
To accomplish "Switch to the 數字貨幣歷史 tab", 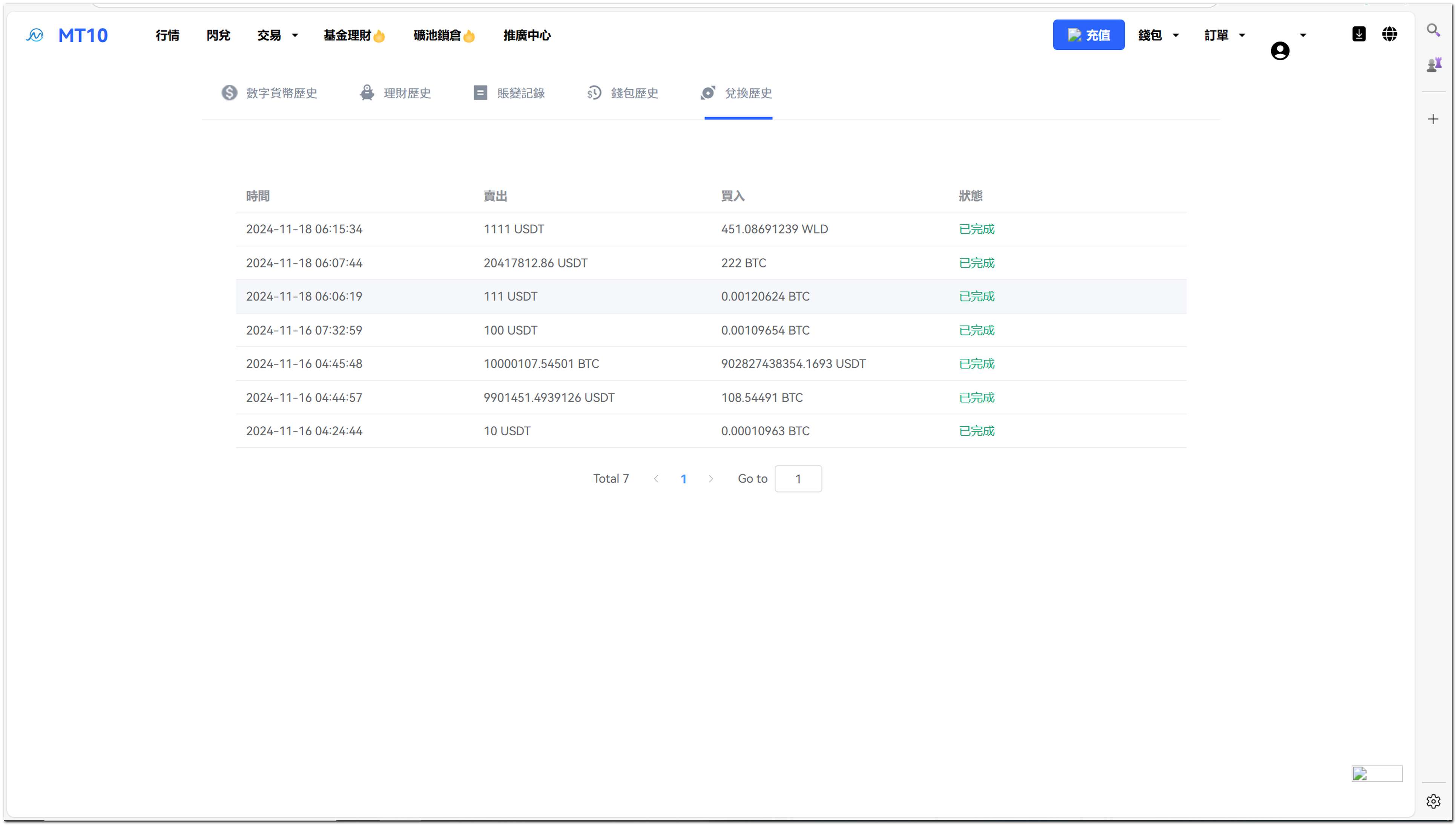I will 269,93.
